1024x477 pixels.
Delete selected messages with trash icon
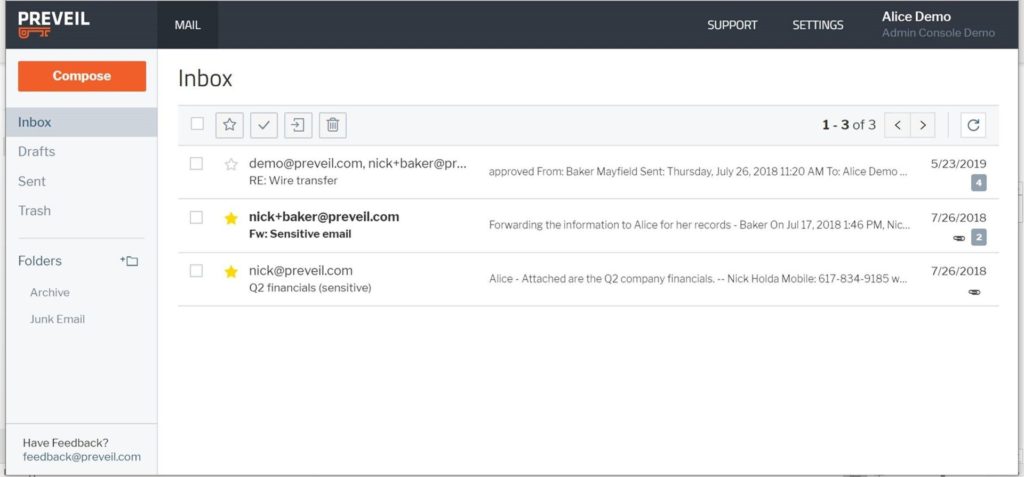click(332, 125)
